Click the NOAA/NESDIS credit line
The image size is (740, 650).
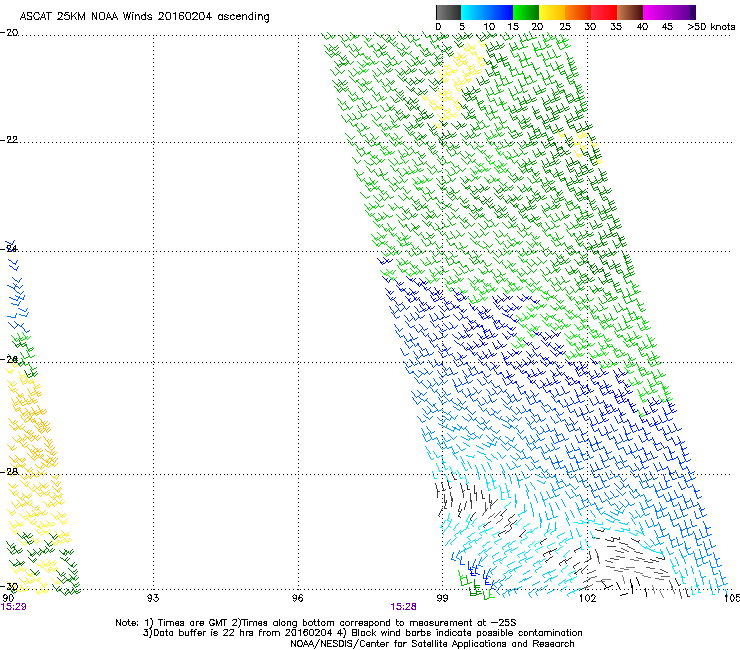(x=432, y=644)
